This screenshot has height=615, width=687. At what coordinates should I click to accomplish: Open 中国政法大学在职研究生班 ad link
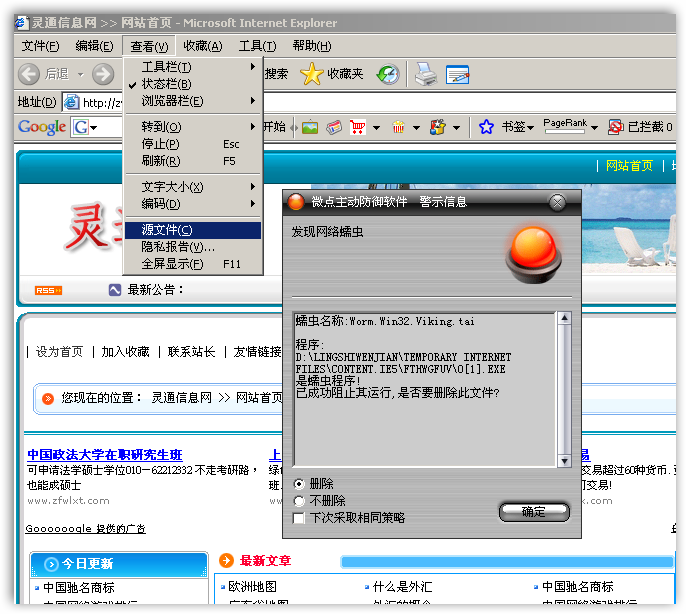tap(105, 455)
